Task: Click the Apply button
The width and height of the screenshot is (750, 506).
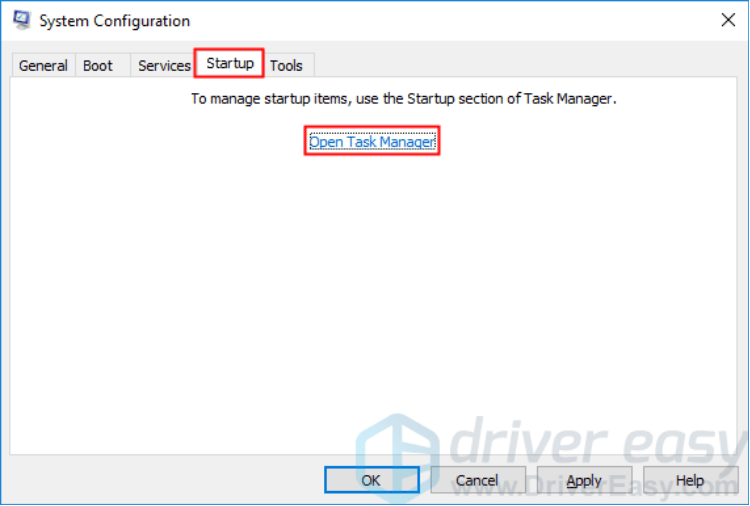Action: coord(584,480)
